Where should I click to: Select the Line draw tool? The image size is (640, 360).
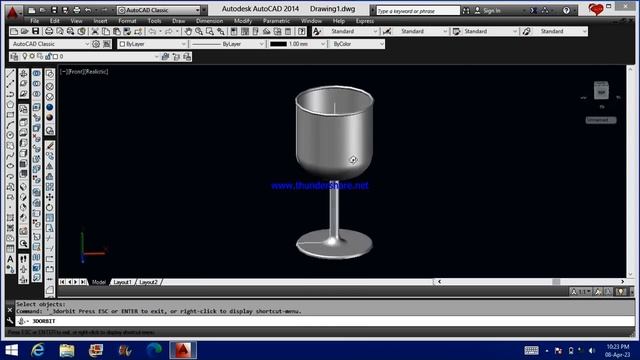point(11,73)
